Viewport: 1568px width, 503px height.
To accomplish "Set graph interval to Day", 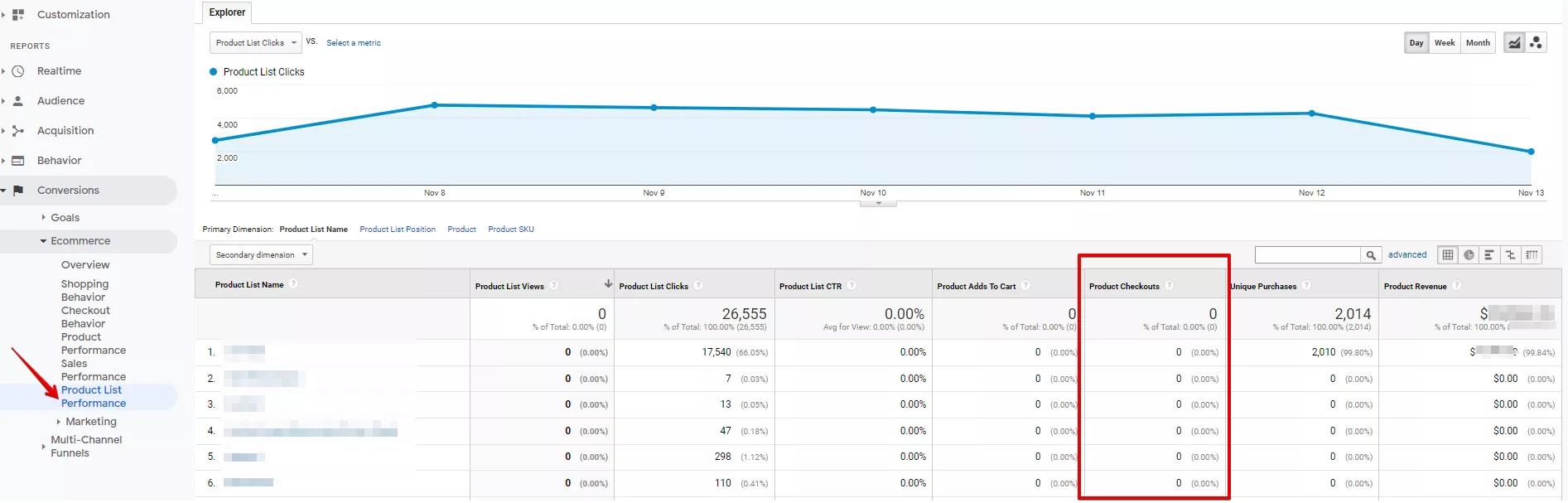I will pos(1416,43).
